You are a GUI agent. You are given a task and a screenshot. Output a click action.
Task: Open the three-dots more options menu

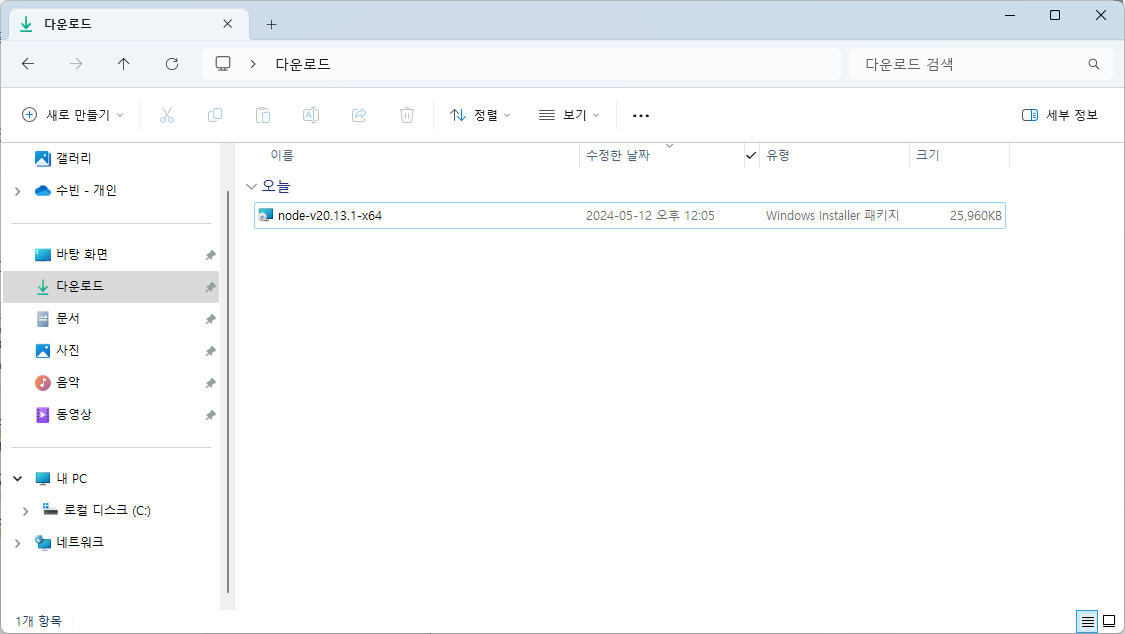coord(641,115)
